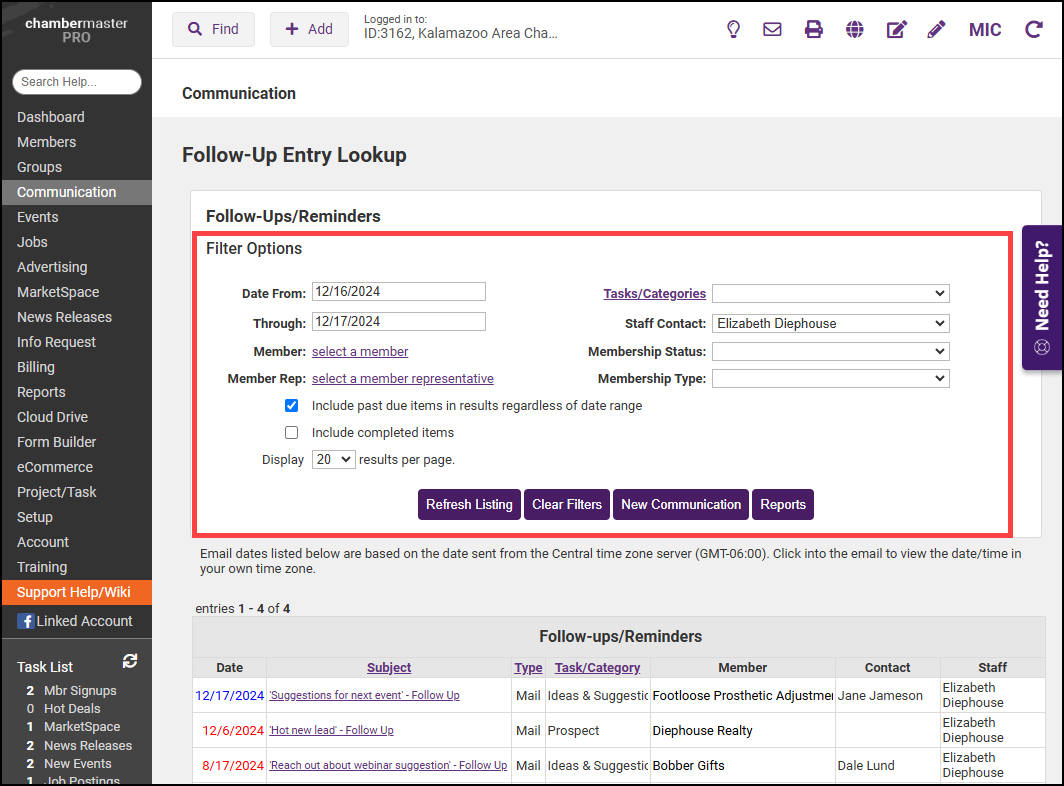Open the Staff Contact dropdown
This screenshot has width=1064, height=786.
click(830, 323)
